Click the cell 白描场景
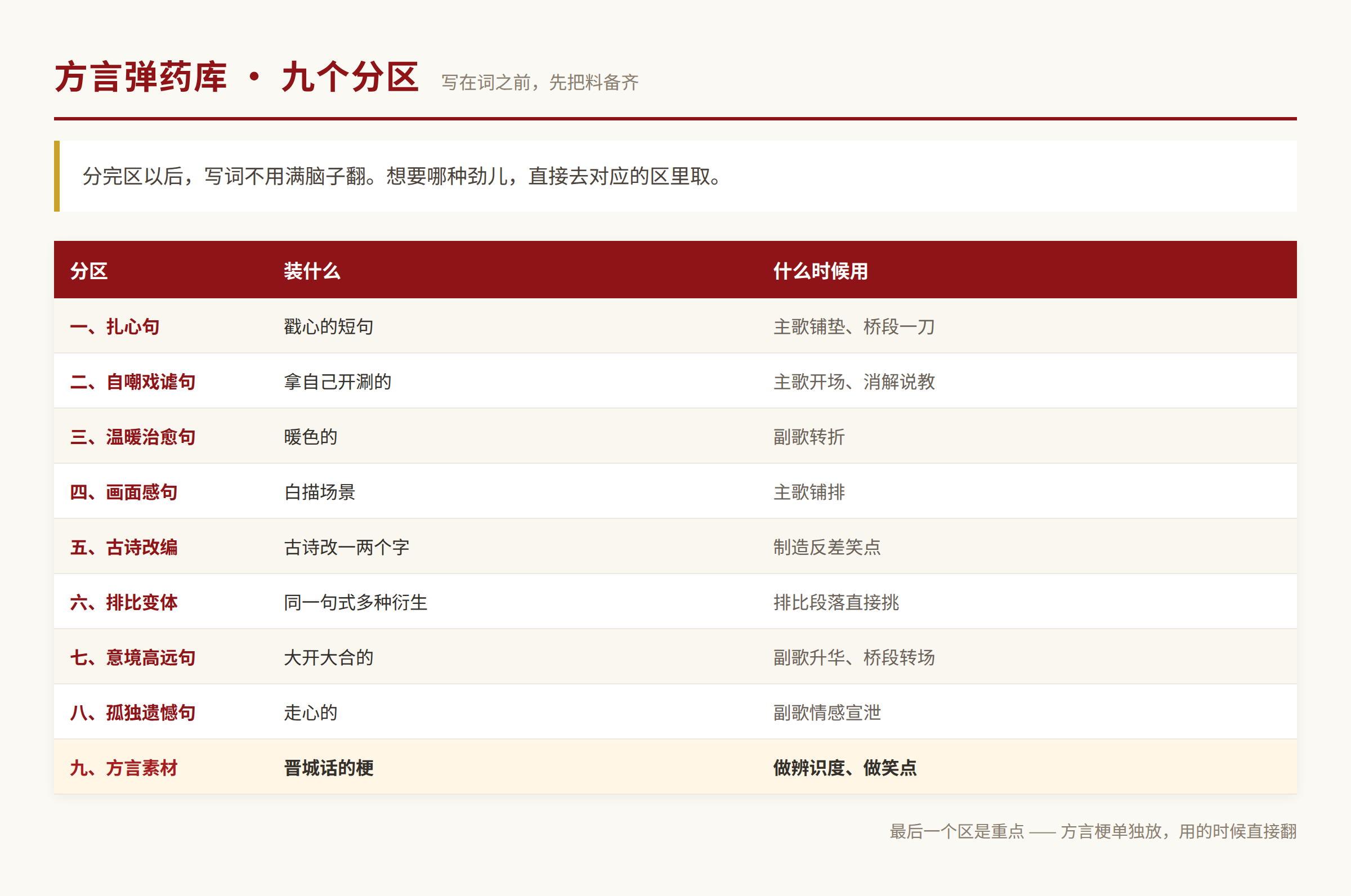The image size is (1351, 896). (x=320, y=491)
